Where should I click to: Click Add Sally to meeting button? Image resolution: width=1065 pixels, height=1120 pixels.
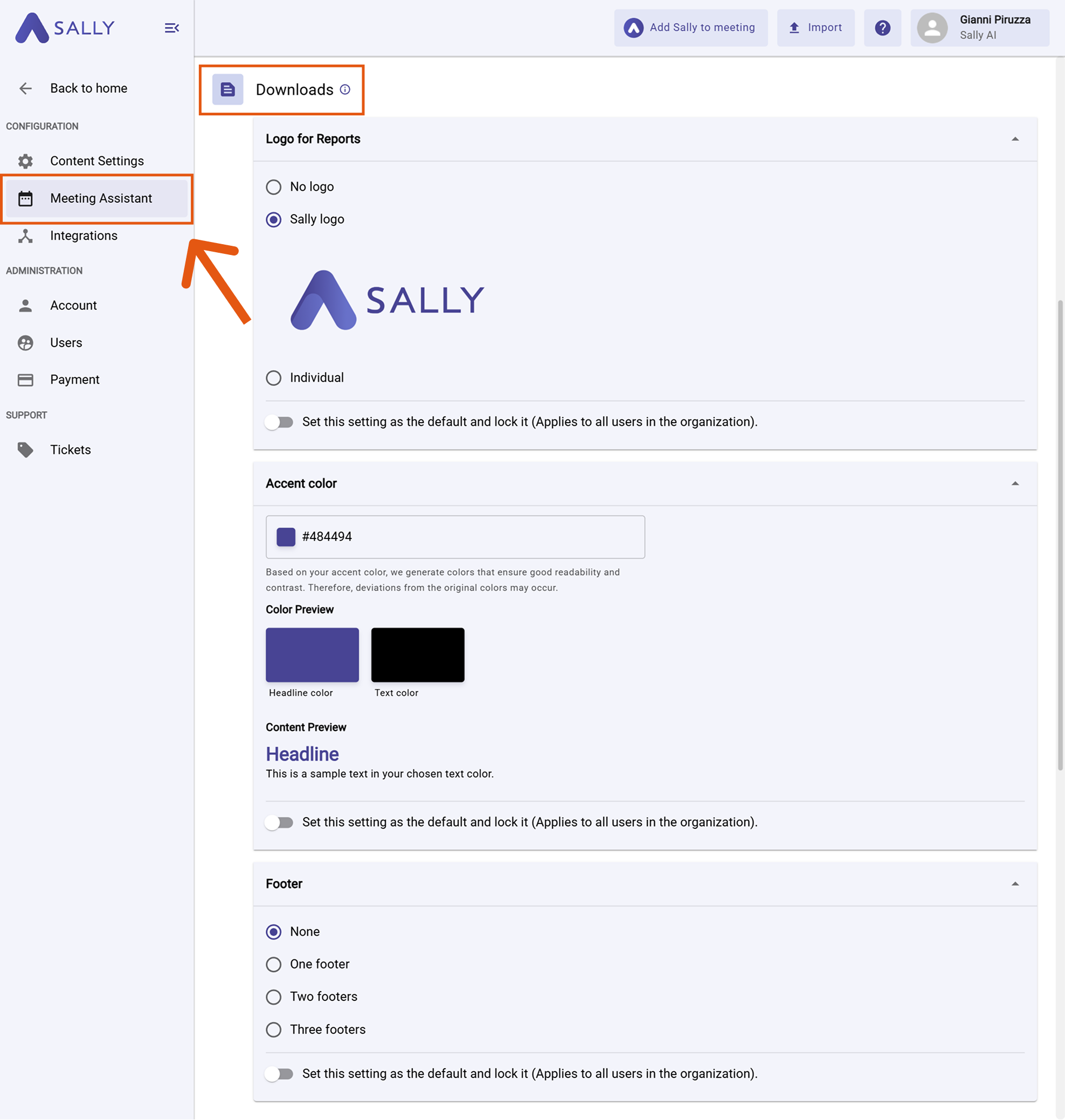[x=690, y=28]
